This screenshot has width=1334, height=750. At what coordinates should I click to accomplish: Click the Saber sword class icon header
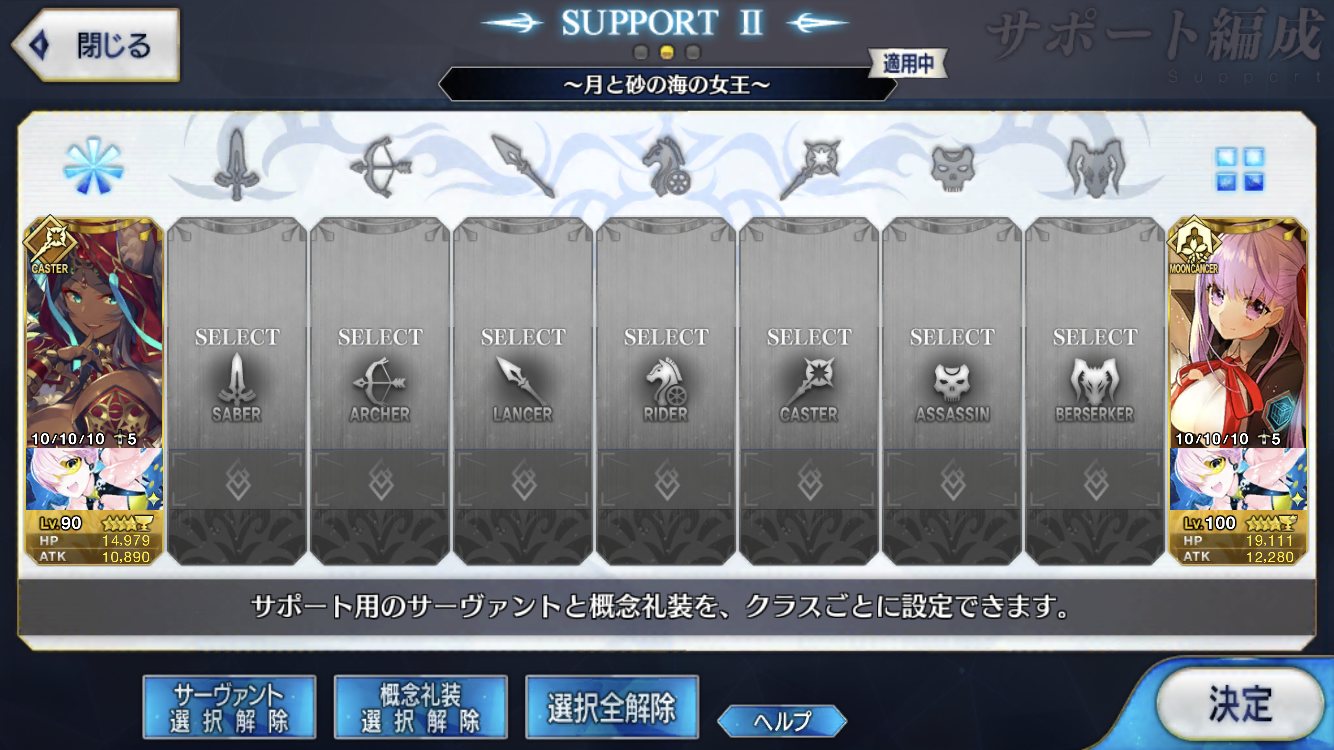pyautogui.click(x=237, y=166)
